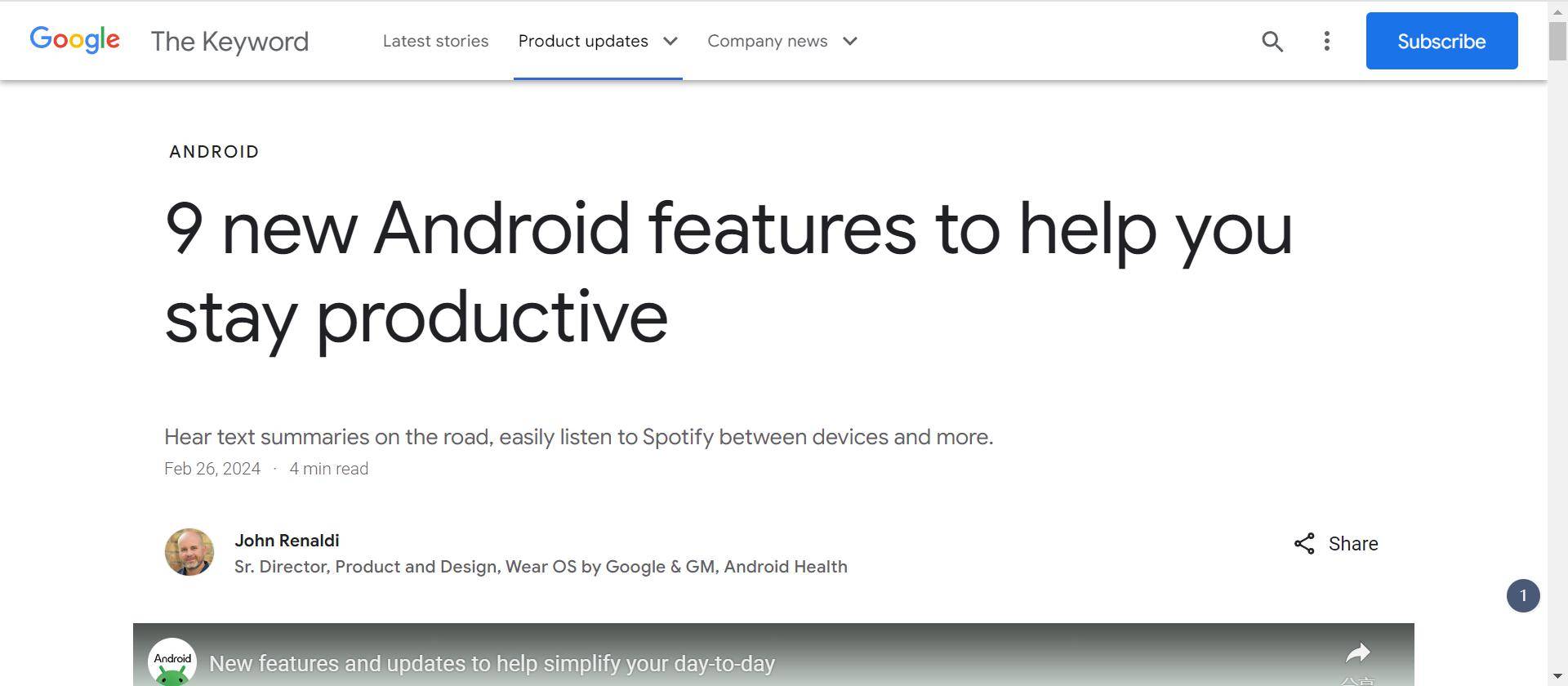Click the Google logo
1568x686 pixels.
coord(74,40)
